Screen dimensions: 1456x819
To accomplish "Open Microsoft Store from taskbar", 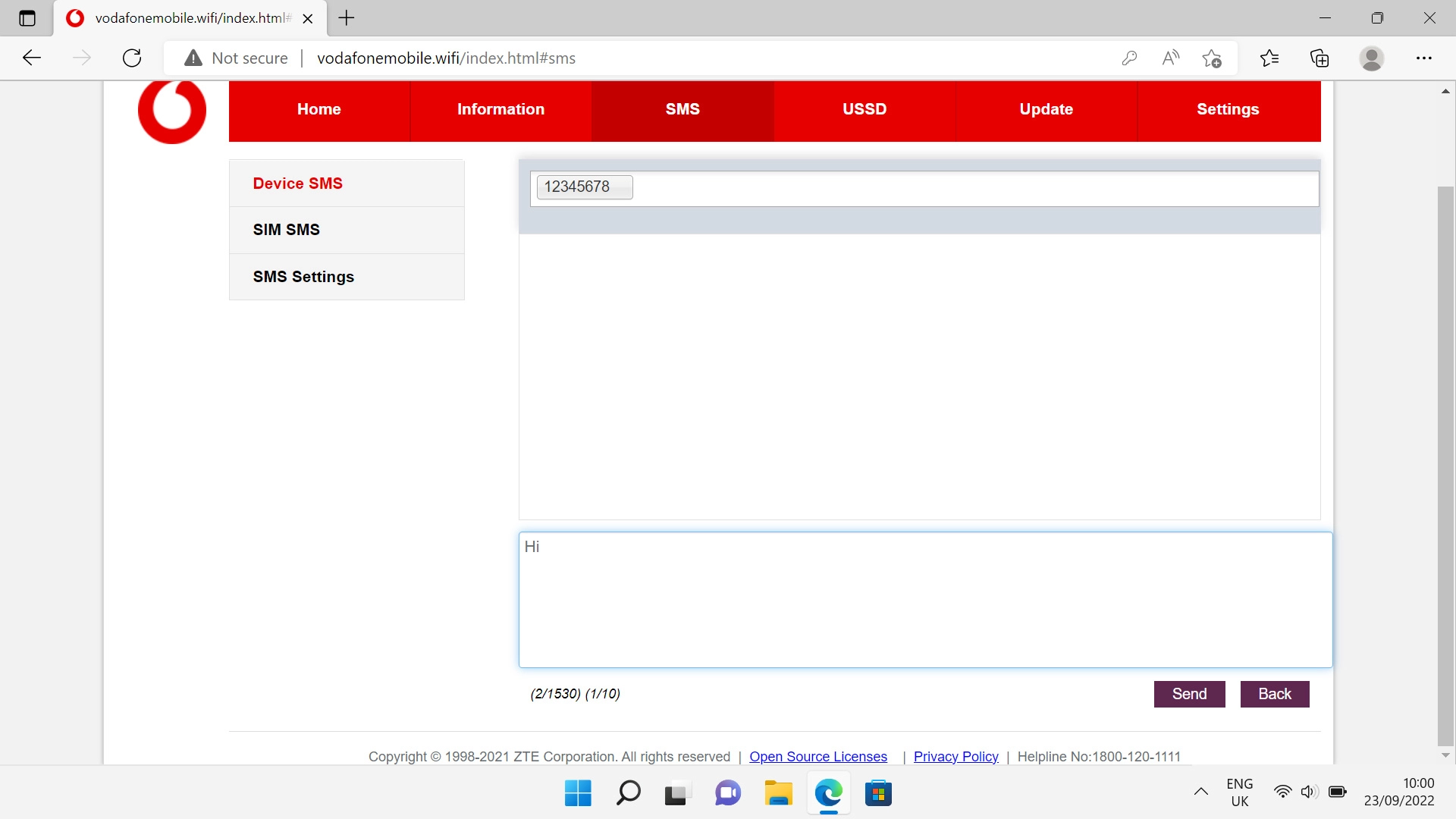I will (878, 793).
